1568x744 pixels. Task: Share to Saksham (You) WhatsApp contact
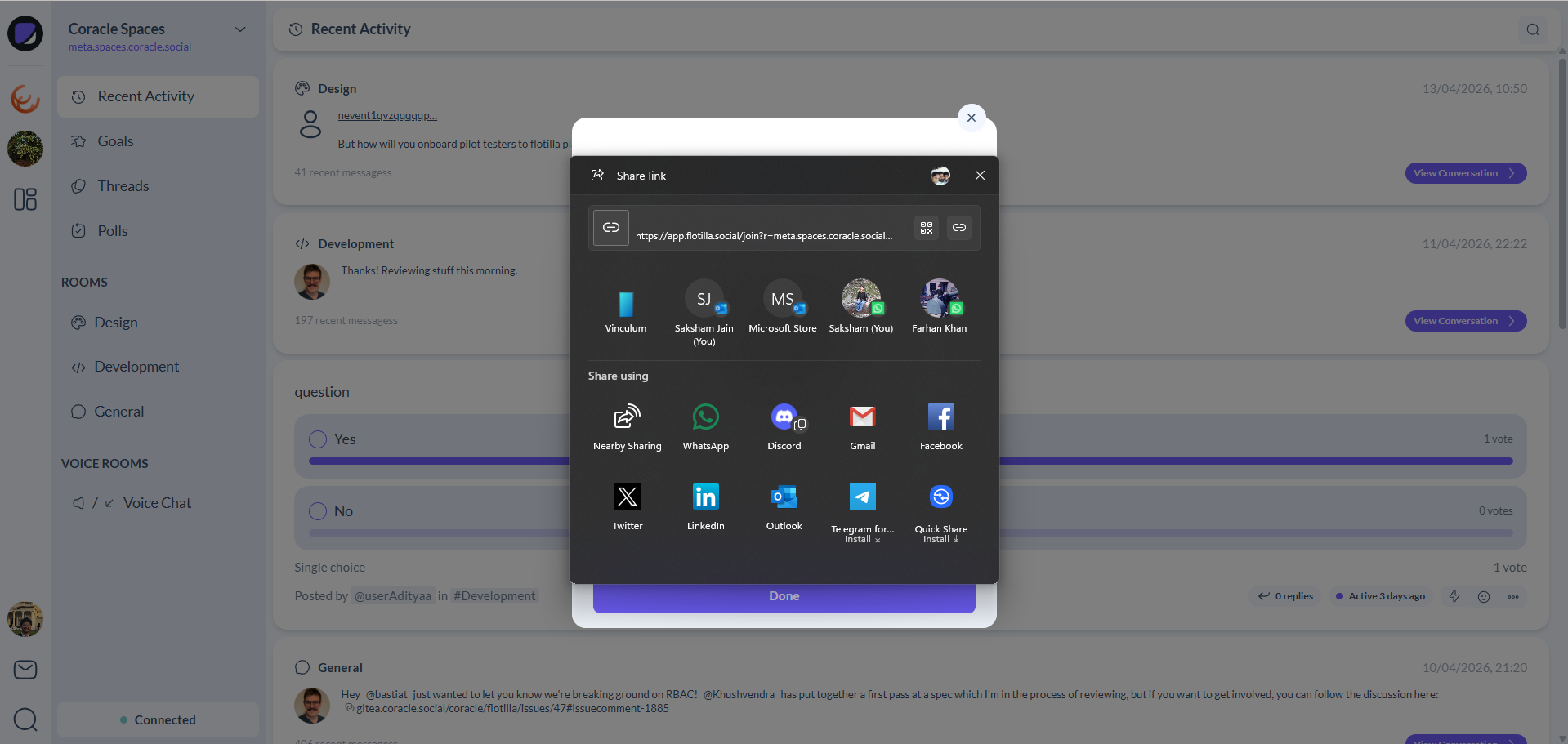pos(860,307)
